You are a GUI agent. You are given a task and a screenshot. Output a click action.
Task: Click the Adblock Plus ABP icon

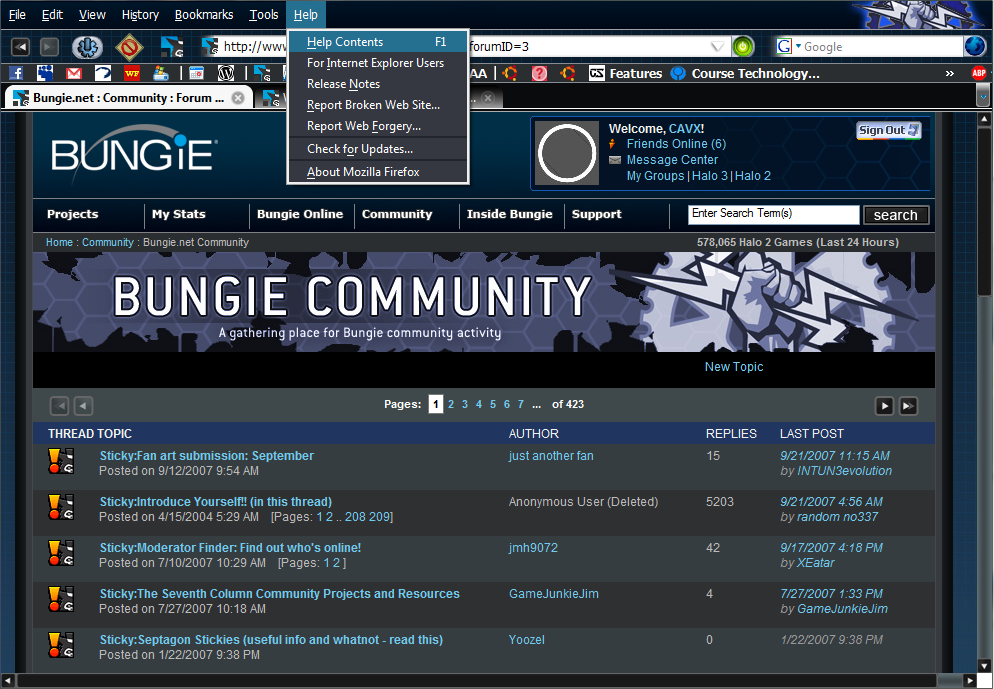(978, 73)
